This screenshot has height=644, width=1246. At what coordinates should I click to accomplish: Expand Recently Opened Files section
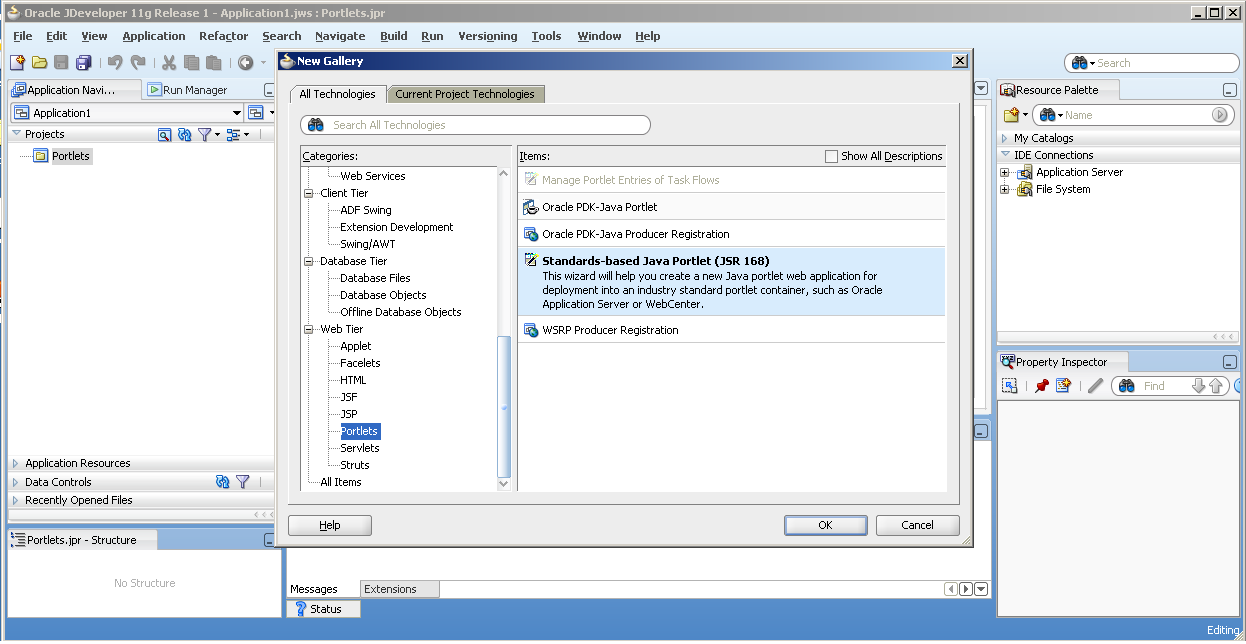tap(16, 500)
